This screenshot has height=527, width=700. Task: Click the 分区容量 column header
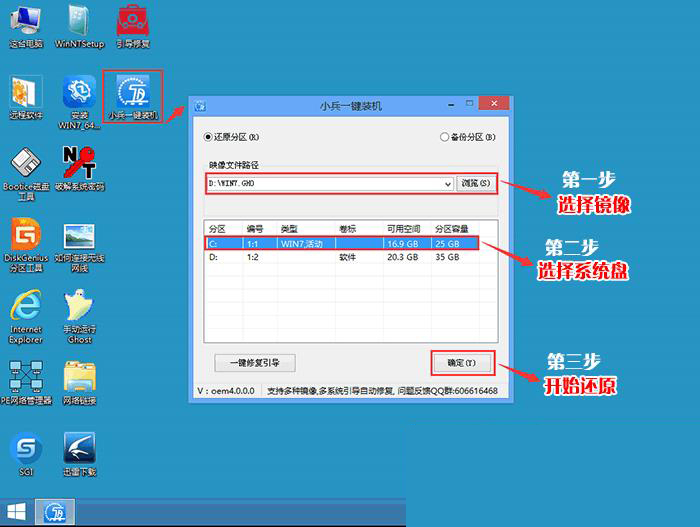[454, 229]
